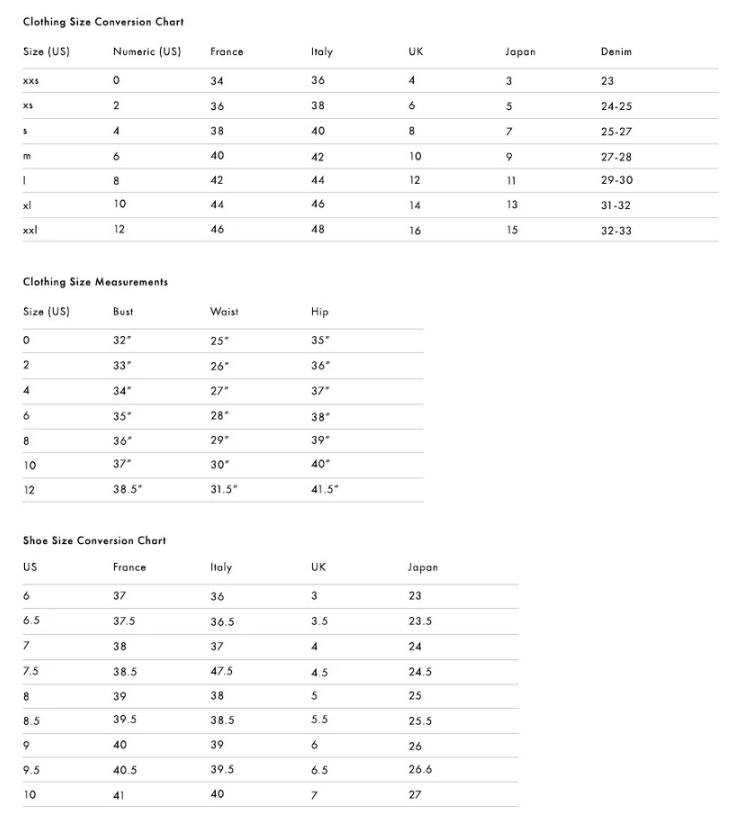
Task: Select the "Numeric (US)" column header
Action: click(x=146, y=52)
